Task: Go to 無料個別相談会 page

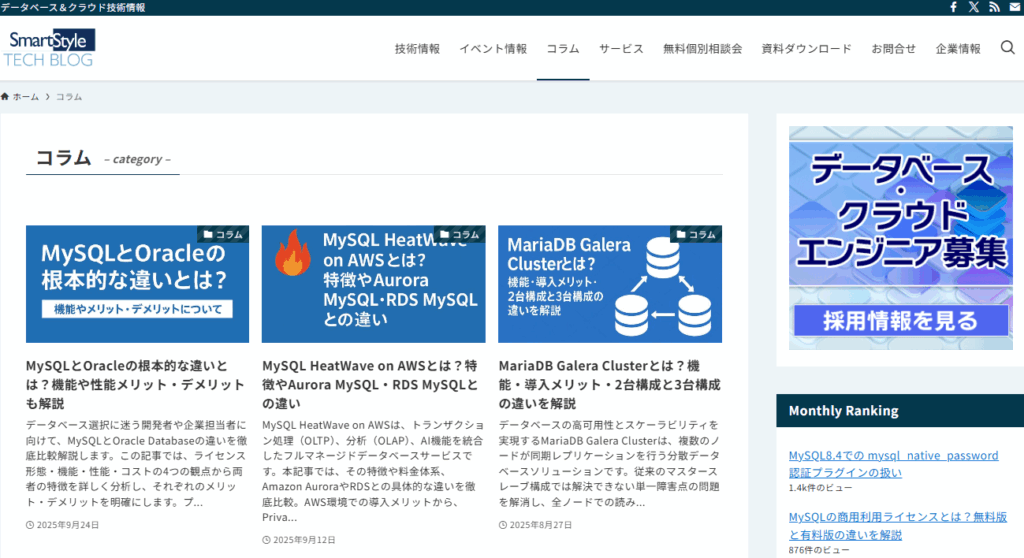Action: (703, 48)
